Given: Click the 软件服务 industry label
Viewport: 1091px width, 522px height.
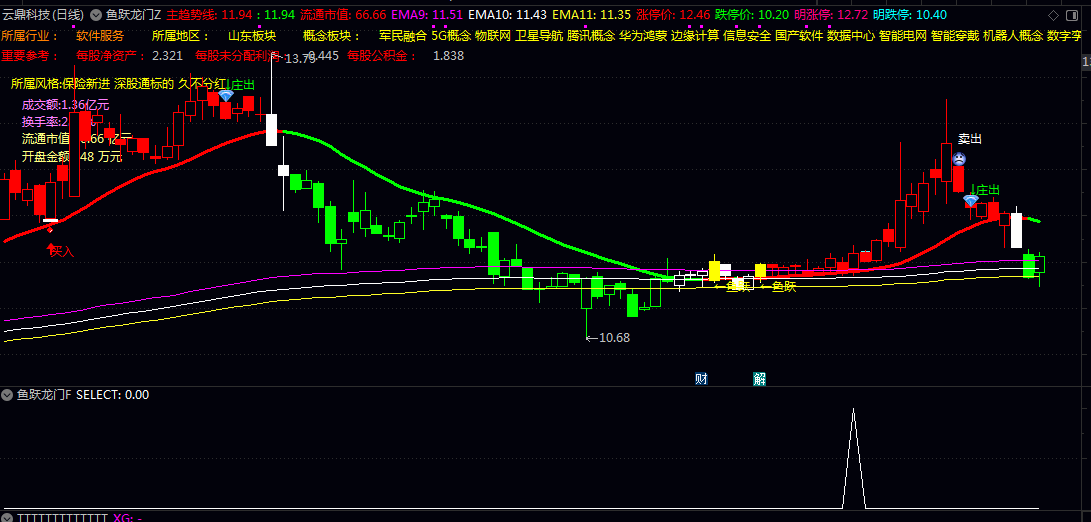Looking at the screenshot, I should [x=100, y=36].
